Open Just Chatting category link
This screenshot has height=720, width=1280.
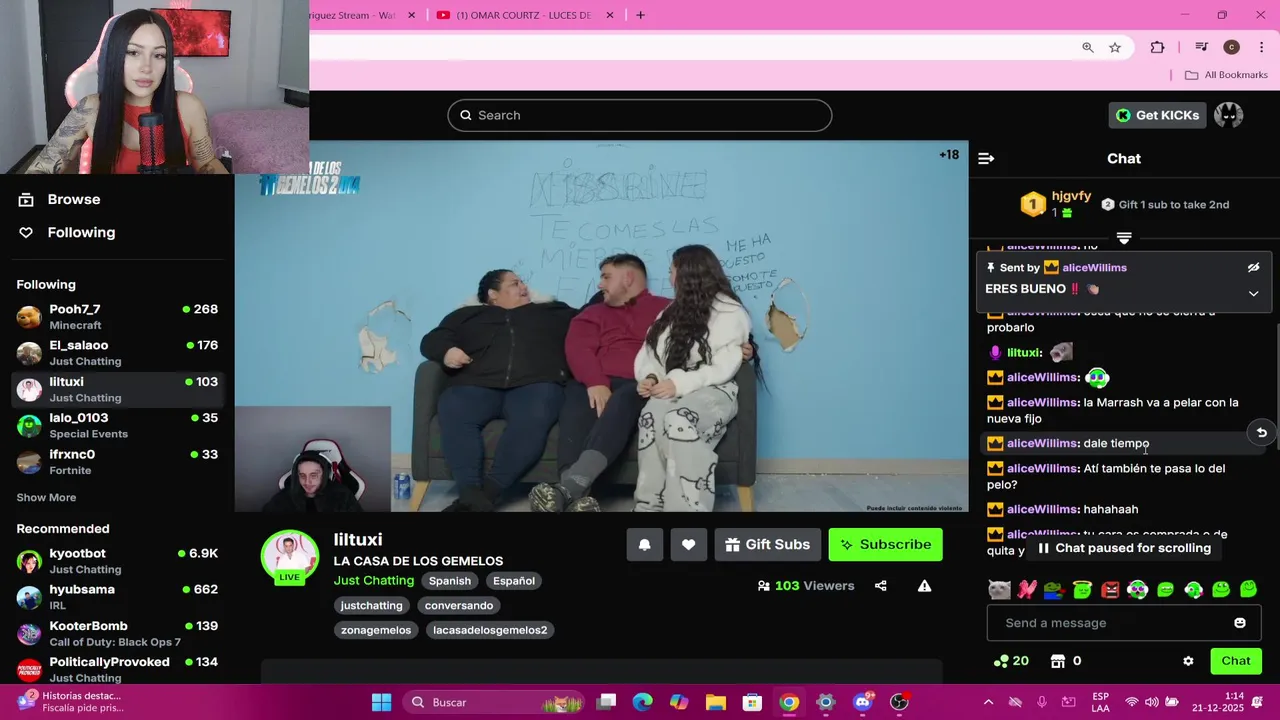tap(373, 580)
